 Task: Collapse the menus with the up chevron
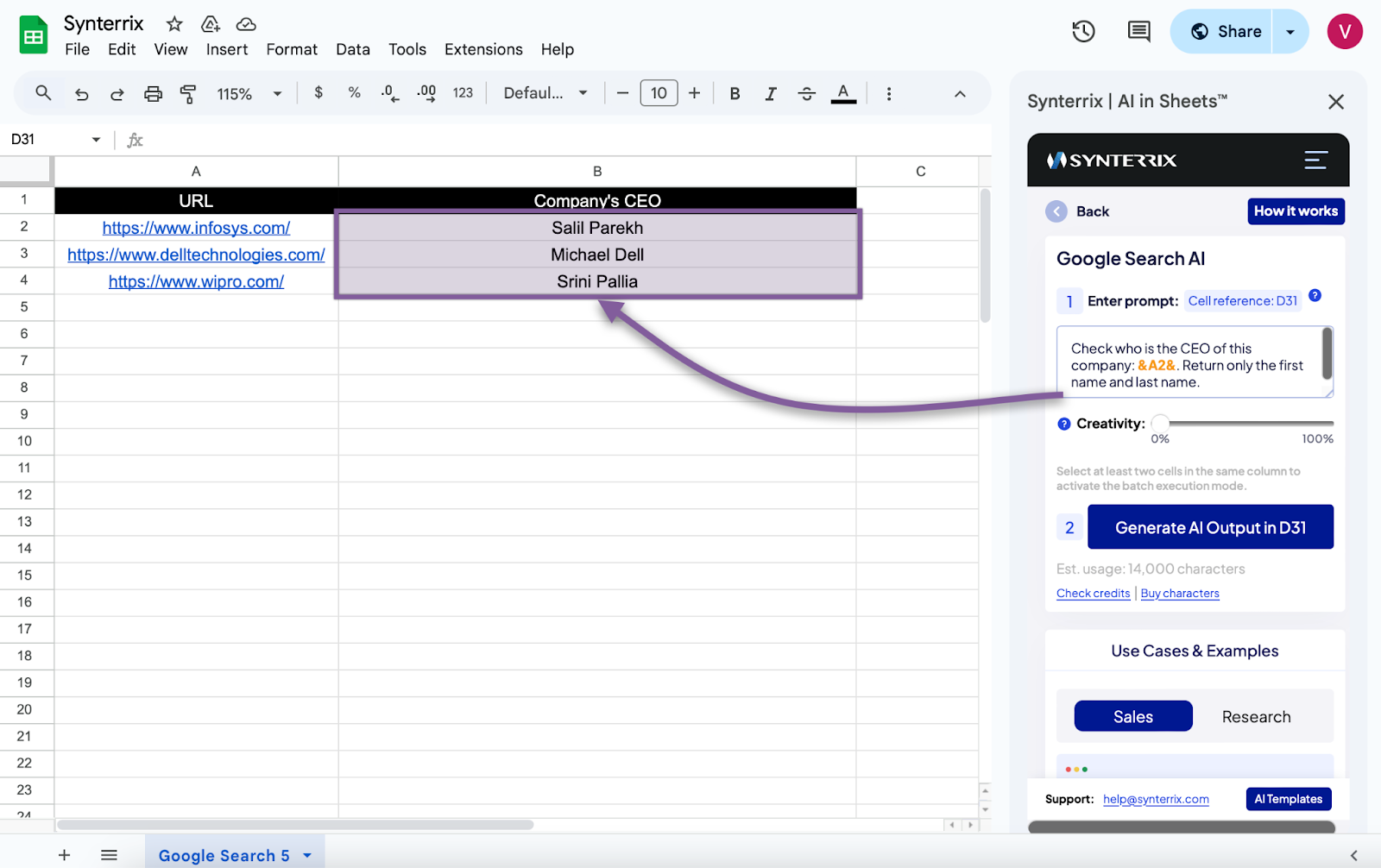(960, 94)
